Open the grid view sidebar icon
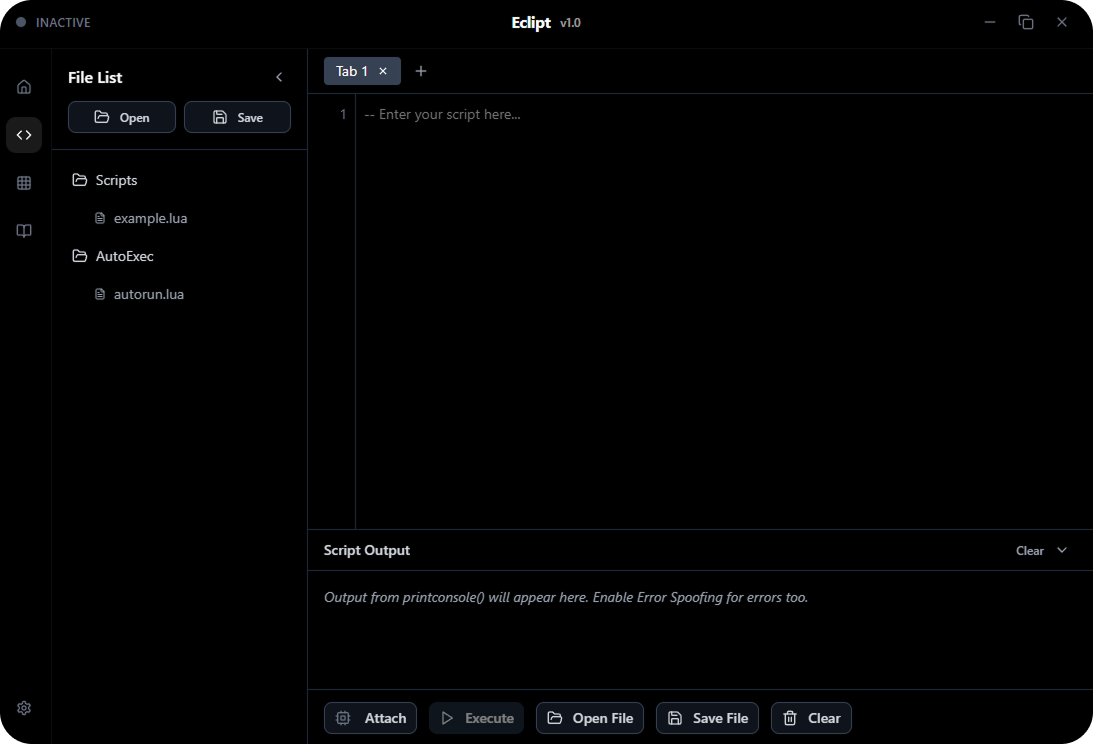Screen dimensions: 1093x744 click(x=24, y=183)
